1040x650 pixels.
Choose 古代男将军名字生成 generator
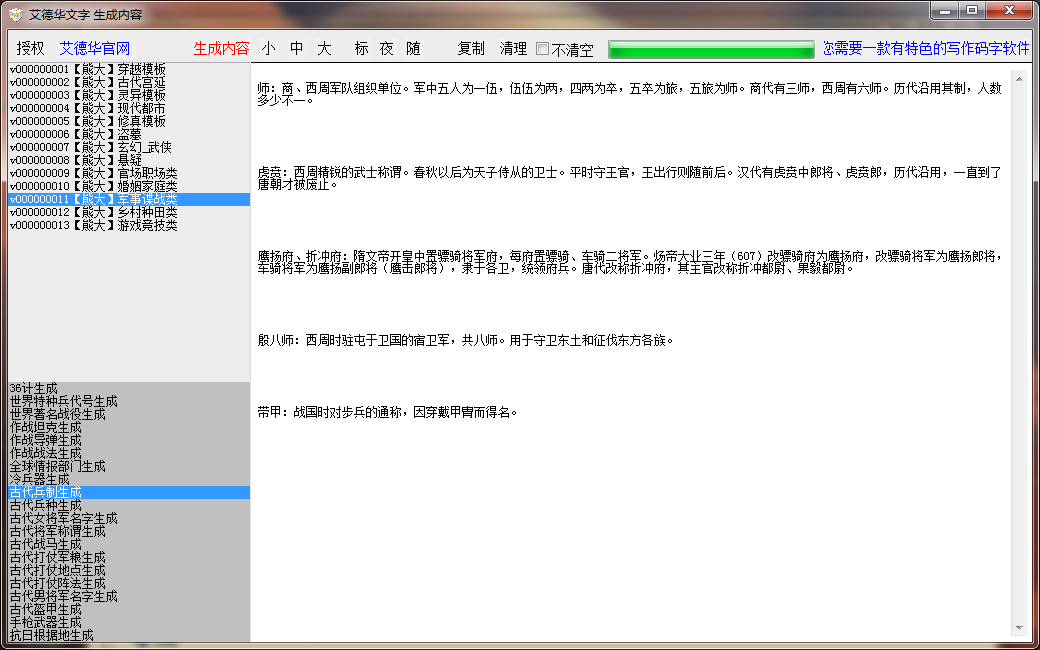[x=129, y=596]
